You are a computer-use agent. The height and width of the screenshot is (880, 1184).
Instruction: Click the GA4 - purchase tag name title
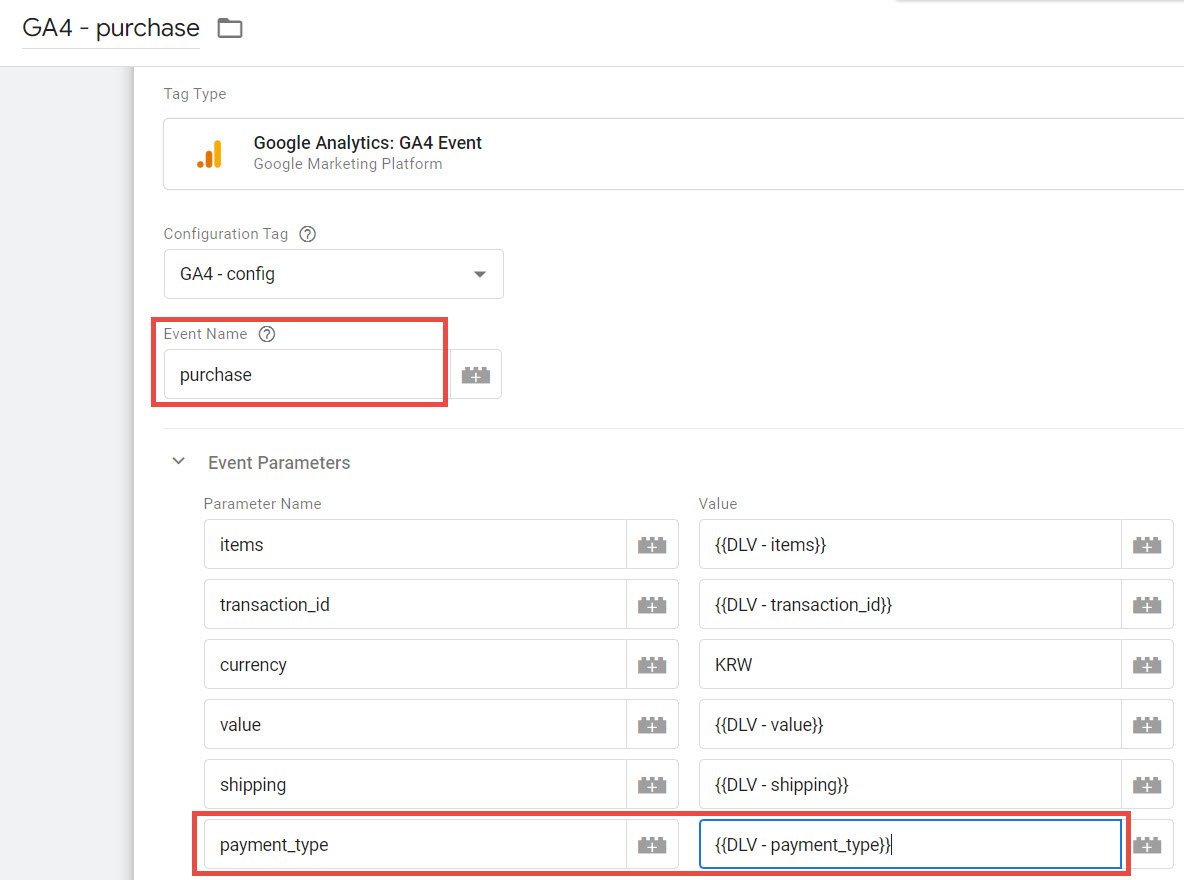click(111, 28)
